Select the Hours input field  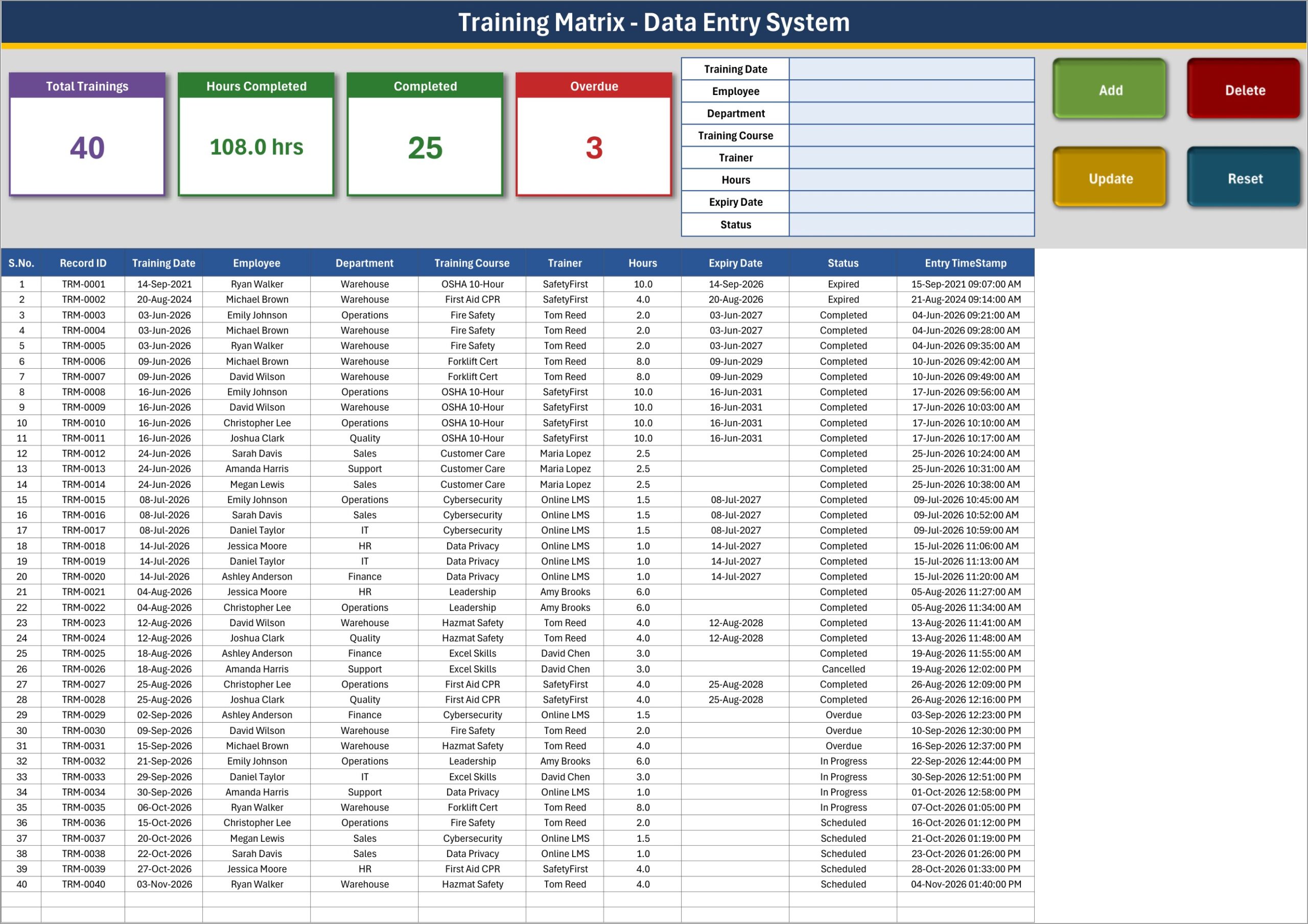point(912,180)
